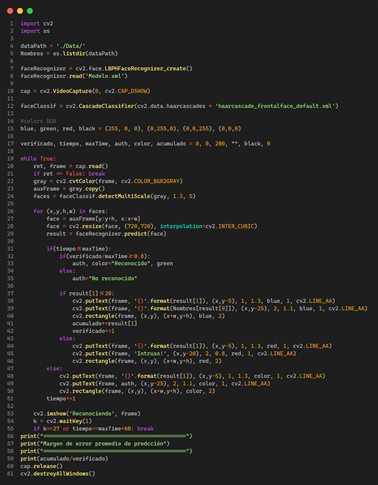Click the LBPHFaceRecognizer_create() line
The width and height of the screenshot is (378, 485).
[x=106, y=68]
